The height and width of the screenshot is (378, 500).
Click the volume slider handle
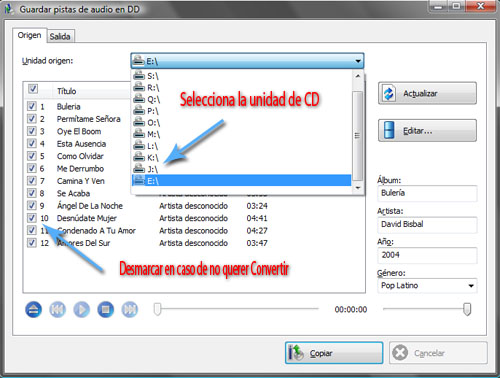[x=467, y=309]
